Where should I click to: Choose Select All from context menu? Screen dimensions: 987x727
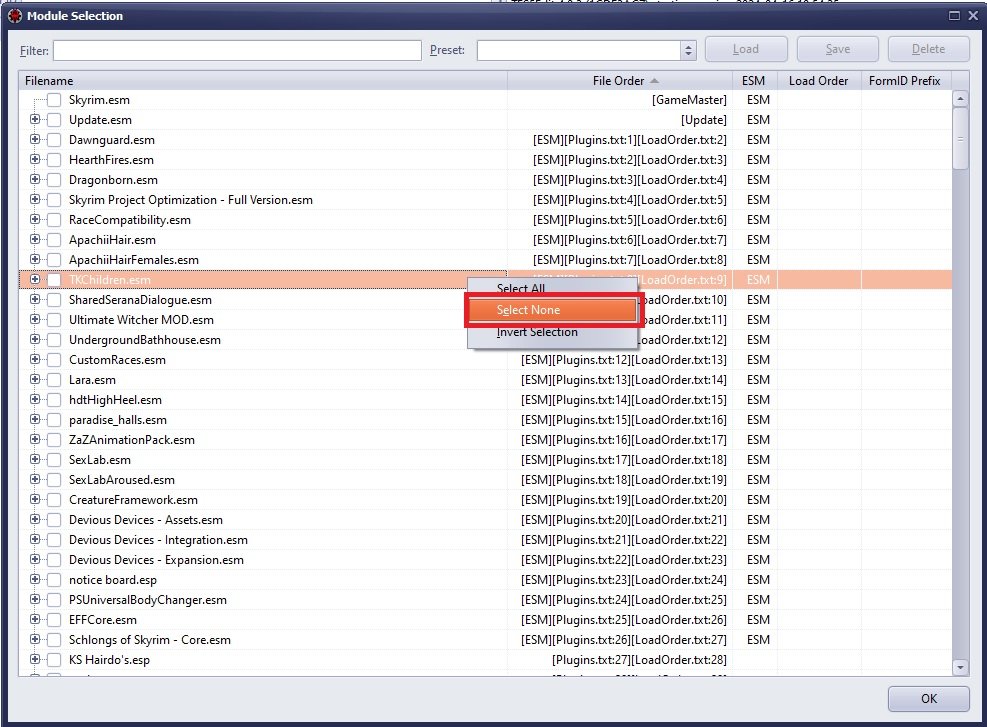[x=521, y=289]
